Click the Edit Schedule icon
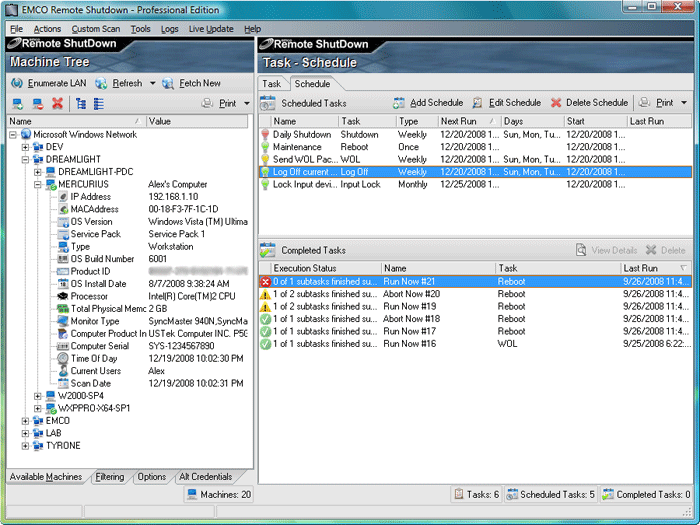The image size is (700, 525). pyautogui.click(x=477, y=103)
